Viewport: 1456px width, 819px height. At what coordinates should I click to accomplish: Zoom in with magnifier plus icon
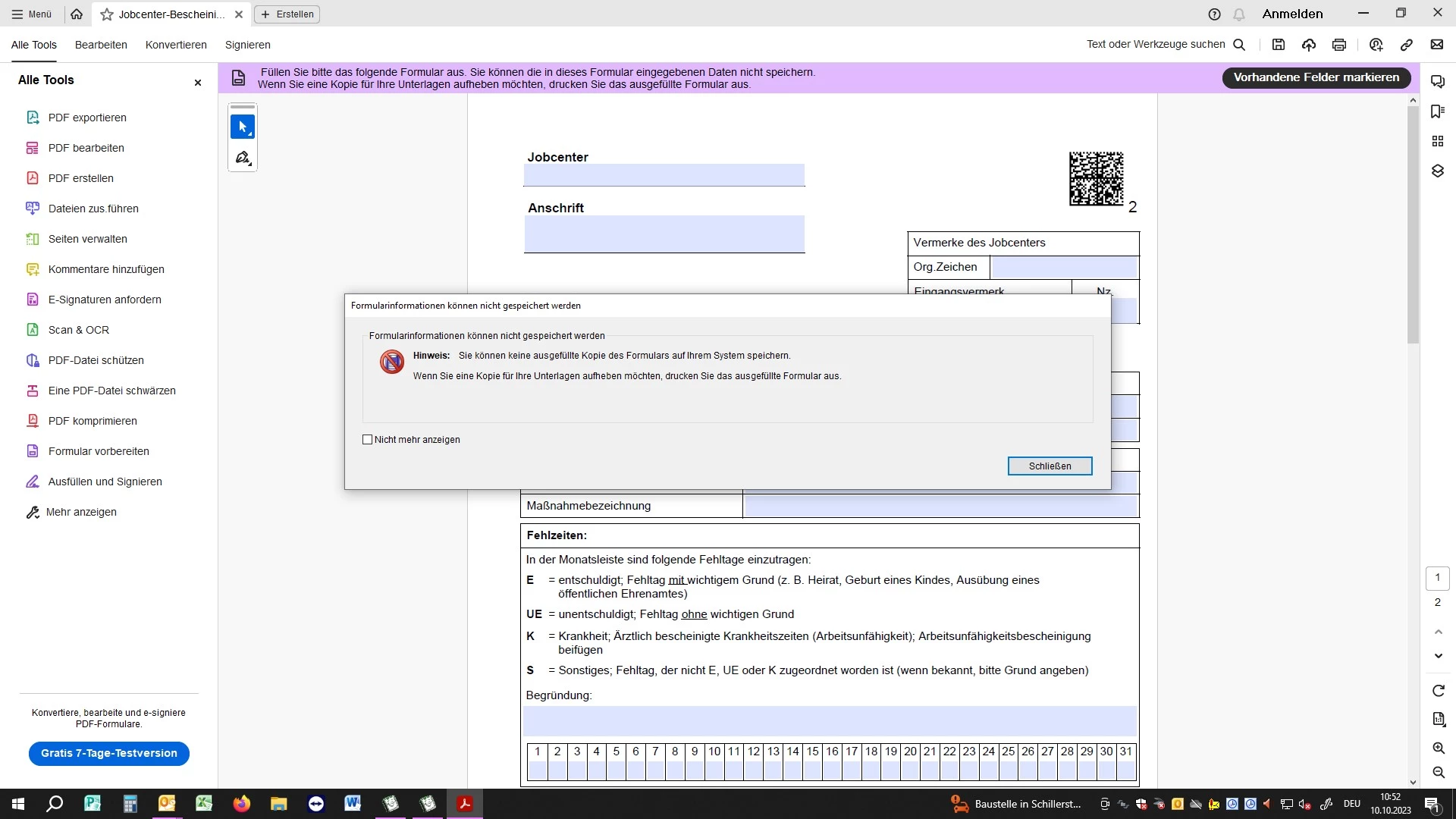click(x=1439, y=748)
